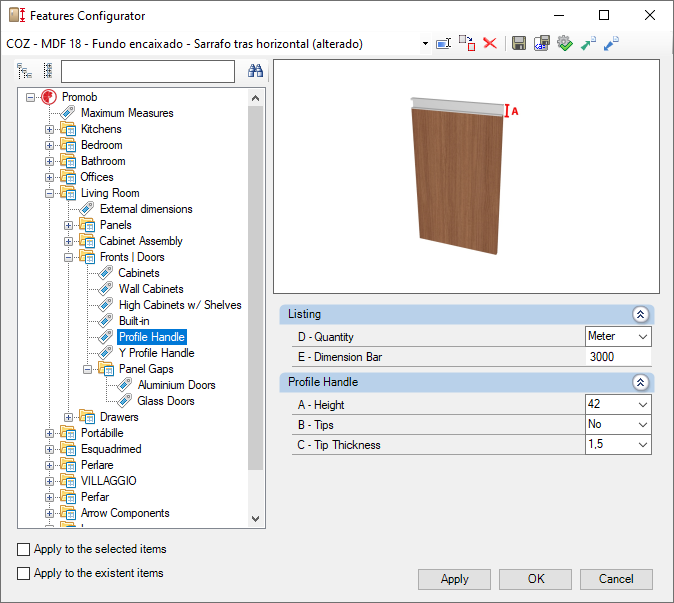This screenshot has width=674, height=603.
Task: Delete configuration with red X icon
Action: 490,43
